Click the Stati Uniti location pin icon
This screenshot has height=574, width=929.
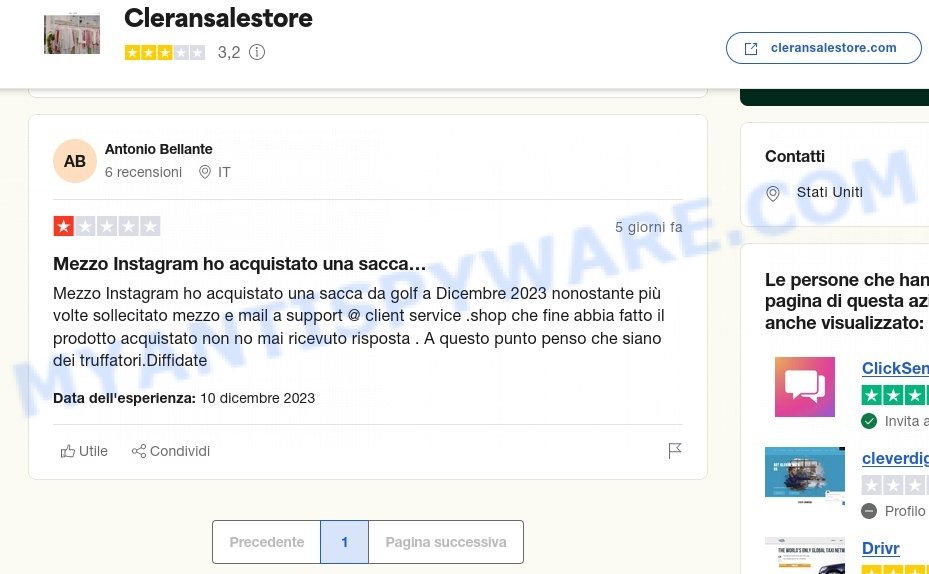(x=773, y=193)
